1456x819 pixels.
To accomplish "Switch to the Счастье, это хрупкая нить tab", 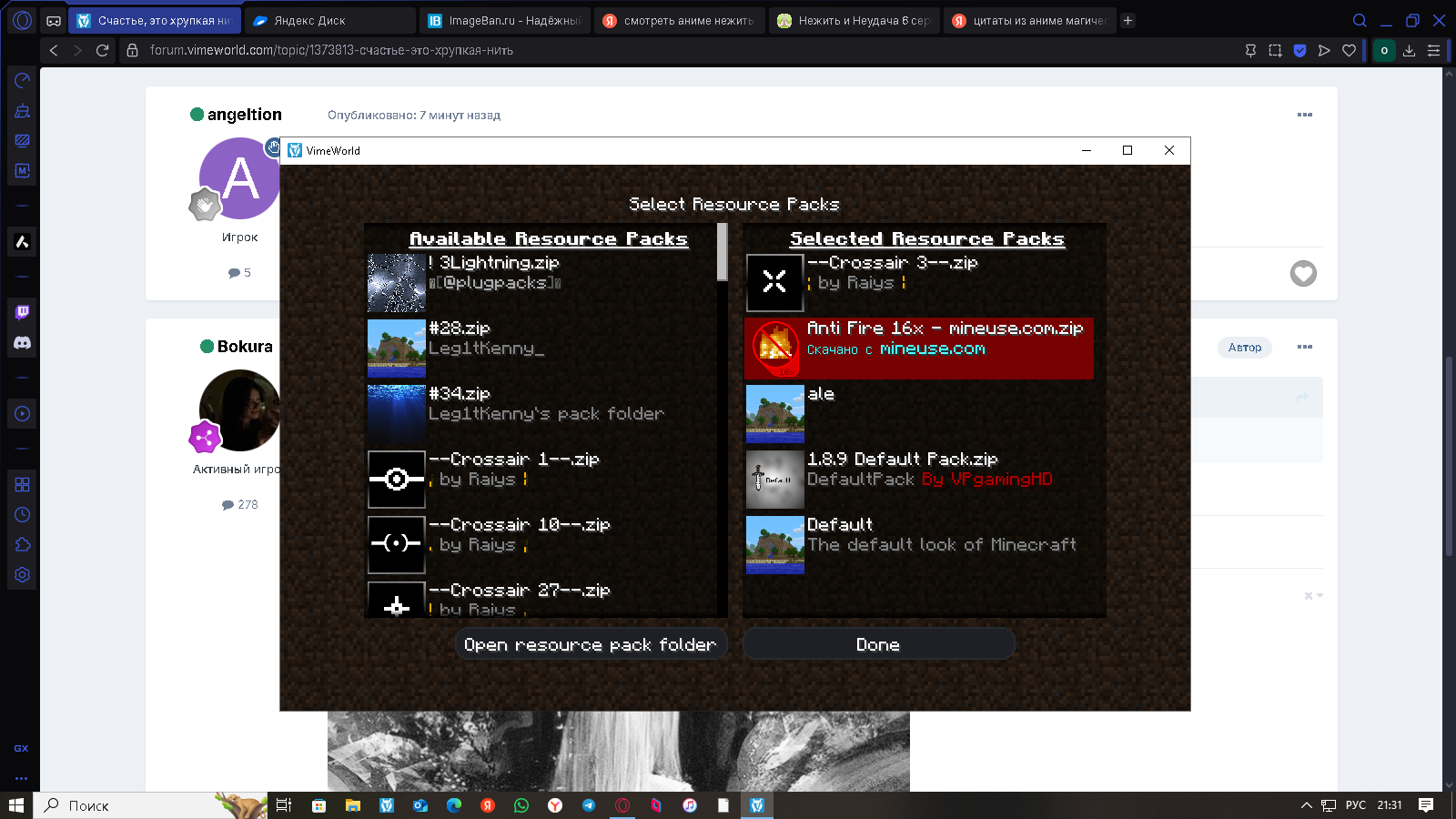I will tap(154, 20).
